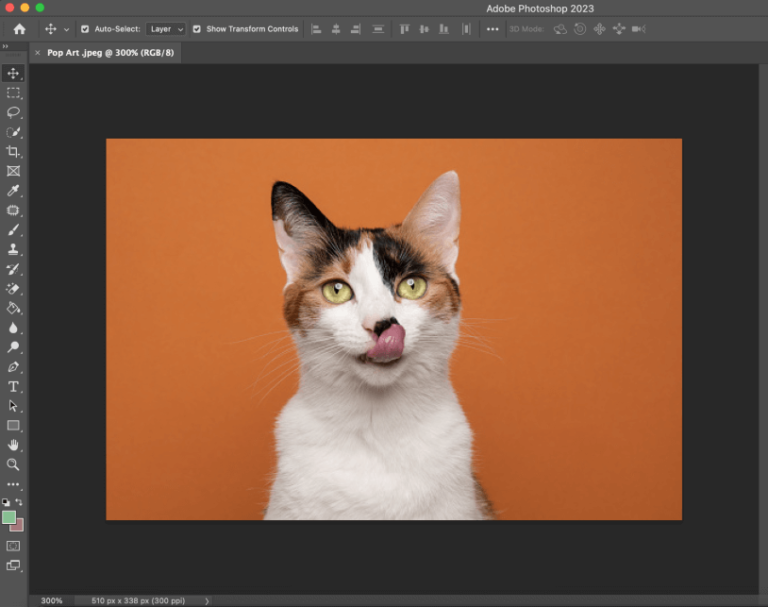The image size is (768, 607).
Task: Close the Pop Art .jpeg document tab
Action: pos(38,52)
